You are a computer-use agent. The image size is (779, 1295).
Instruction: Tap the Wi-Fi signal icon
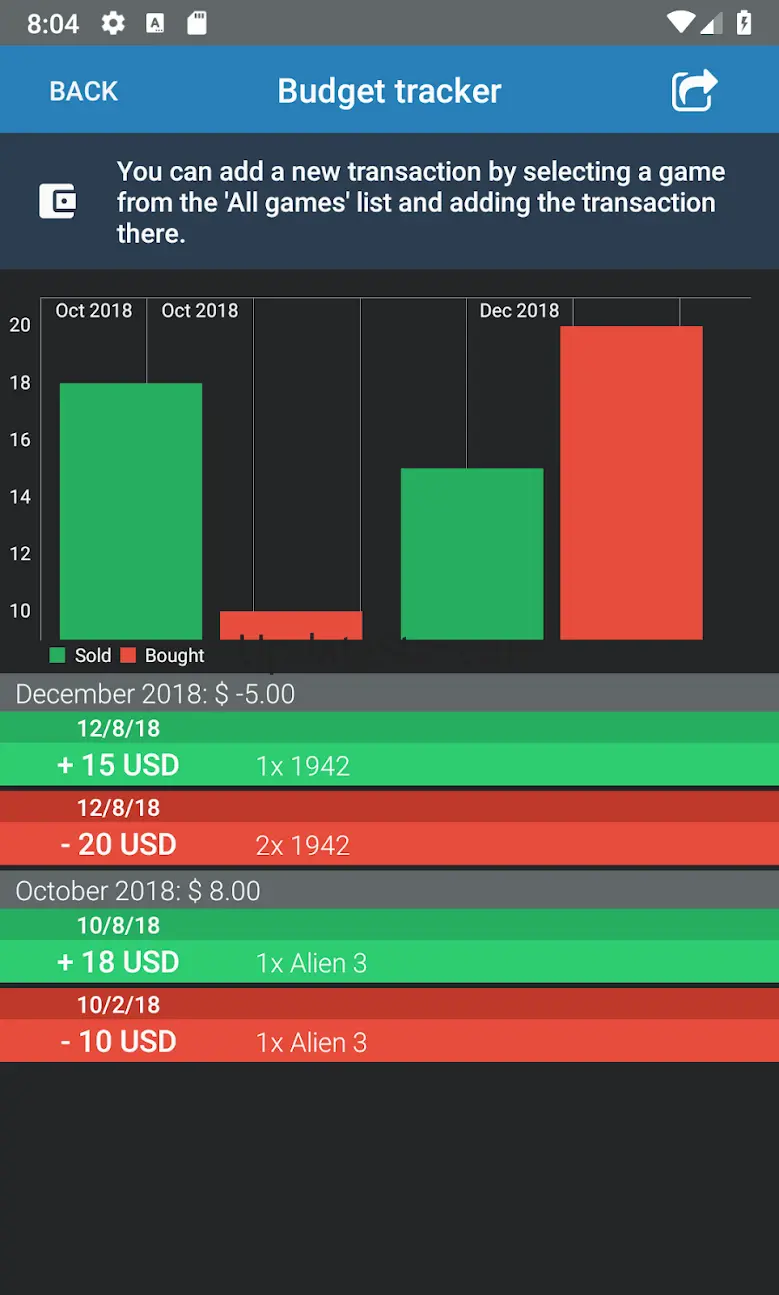click(x=681, y=22)
